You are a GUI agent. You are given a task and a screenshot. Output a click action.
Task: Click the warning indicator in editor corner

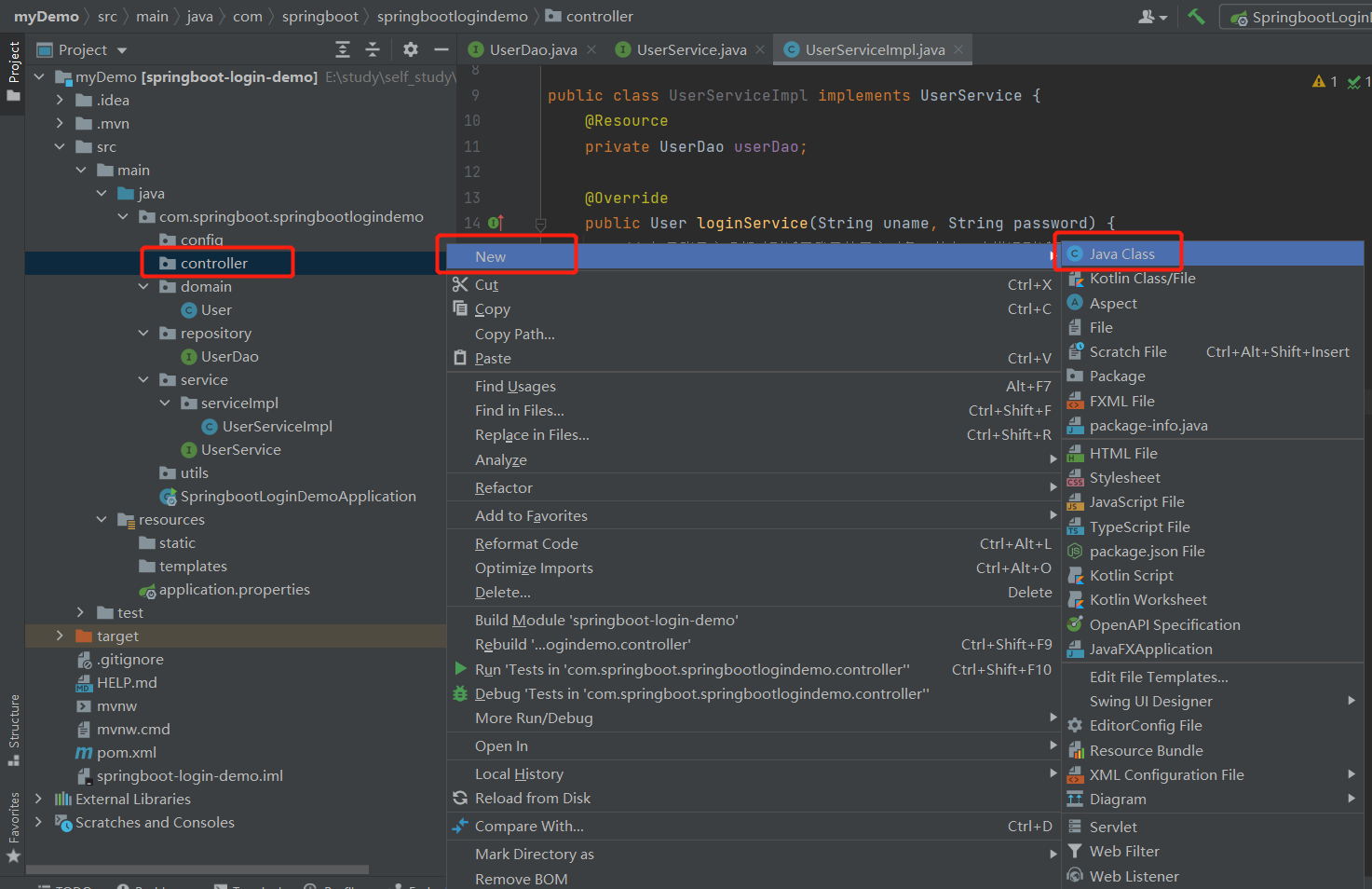click(x=1324, y=82)
